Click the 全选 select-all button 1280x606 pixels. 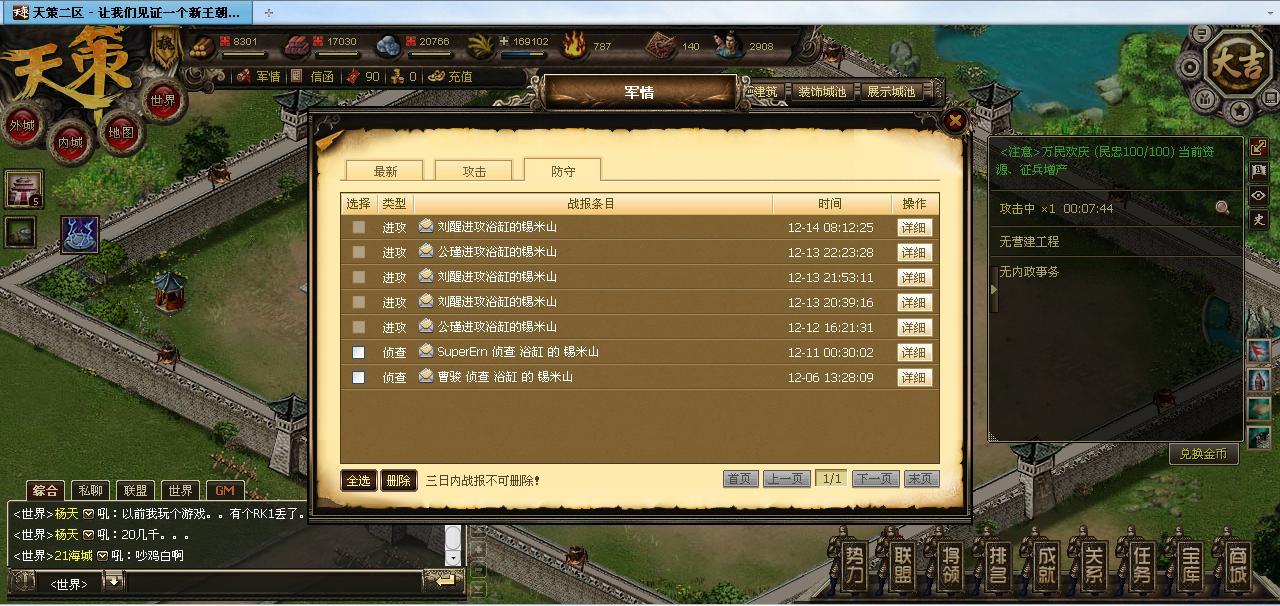pyautogui.click(x=358, y=480)
